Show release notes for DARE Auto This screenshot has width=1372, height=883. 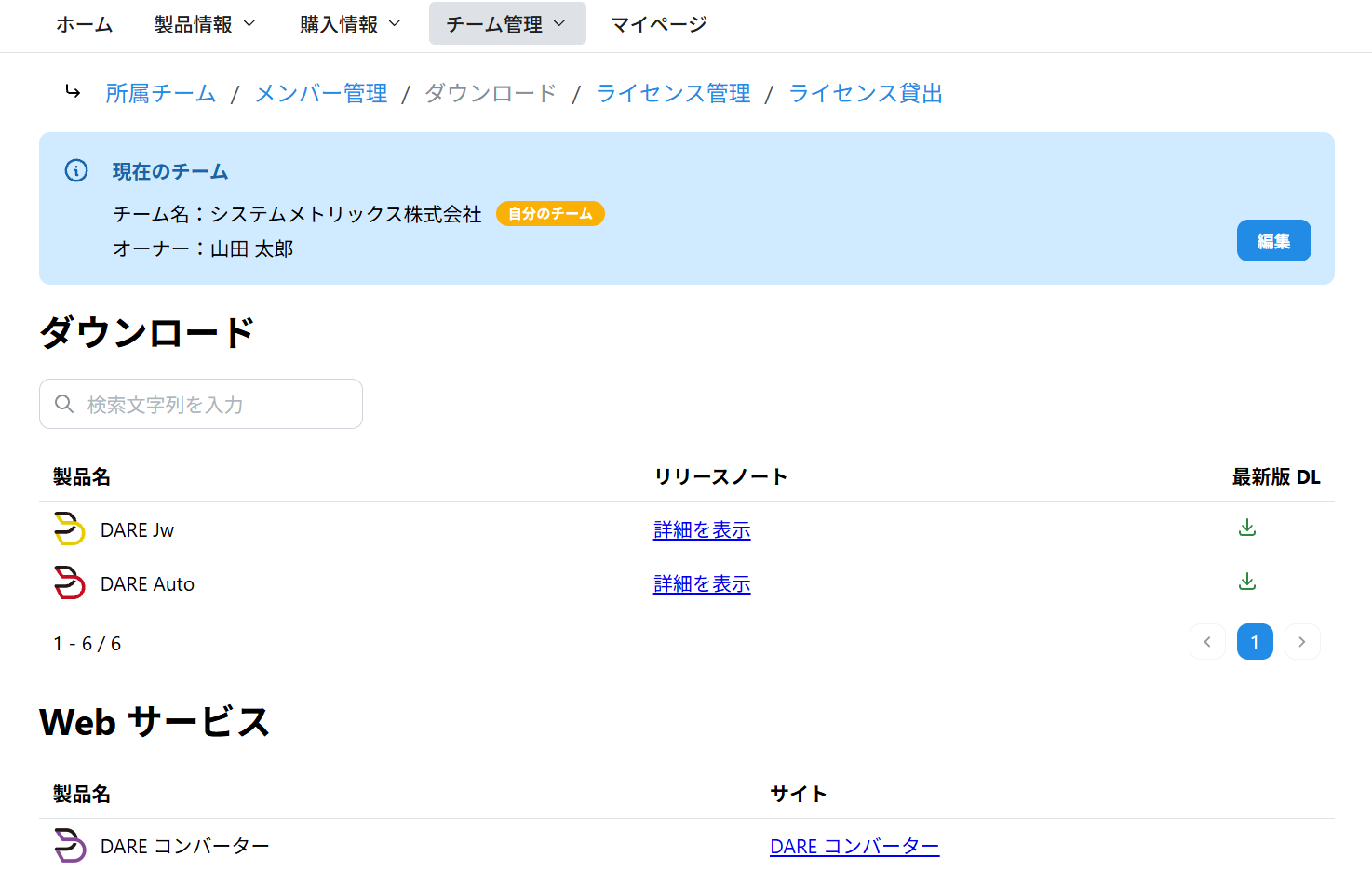tap(702, 583)
